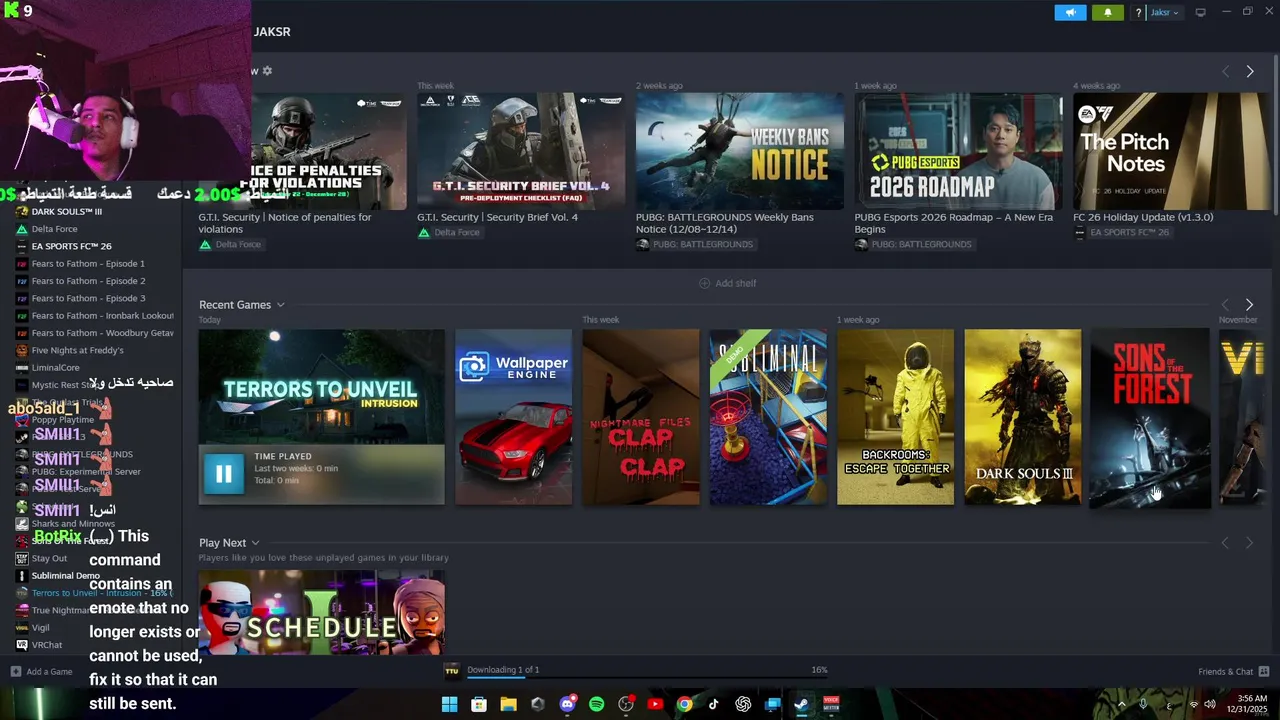
Task: Advance Recent Games shelf to the right
Action: click(1249, 304)
